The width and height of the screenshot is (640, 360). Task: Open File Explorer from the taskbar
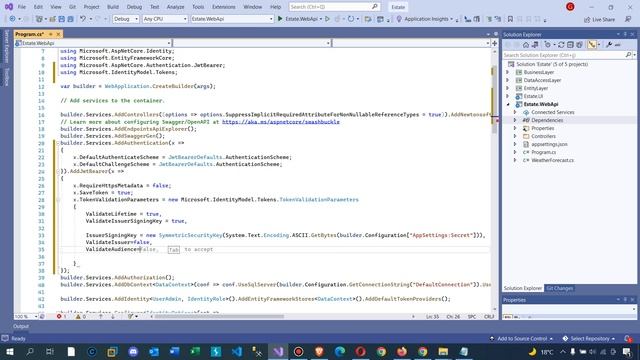click(443, 351)
